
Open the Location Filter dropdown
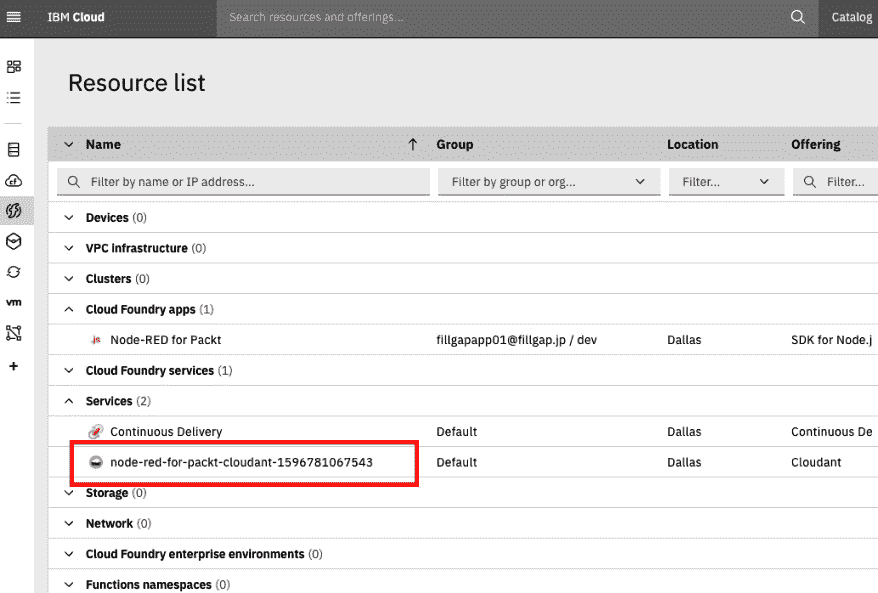coord(726,182)
